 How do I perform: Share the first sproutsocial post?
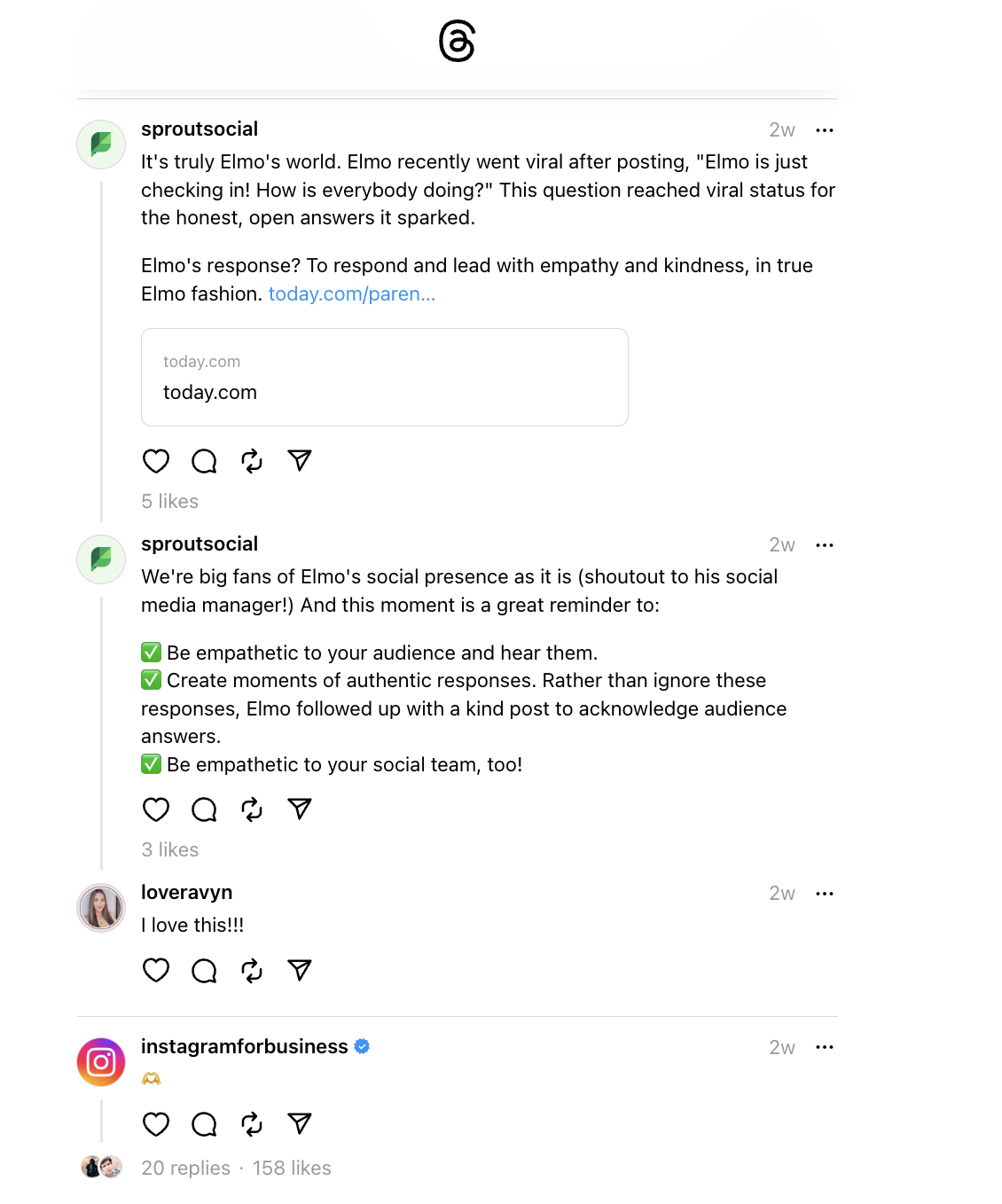tap(300, 460)
